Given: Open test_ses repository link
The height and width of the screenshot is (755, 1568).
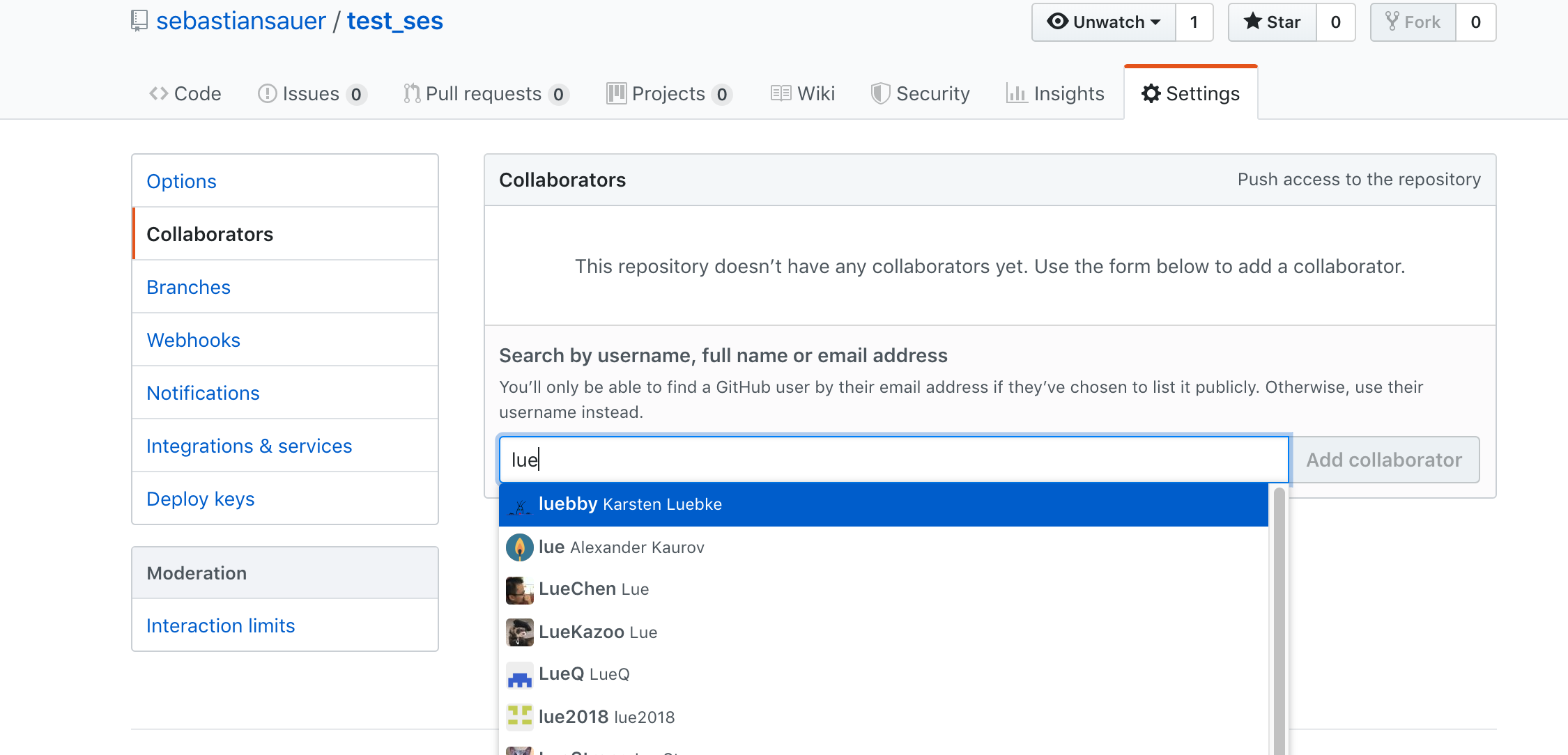Looking at the screenshot, I should [395, 21].
